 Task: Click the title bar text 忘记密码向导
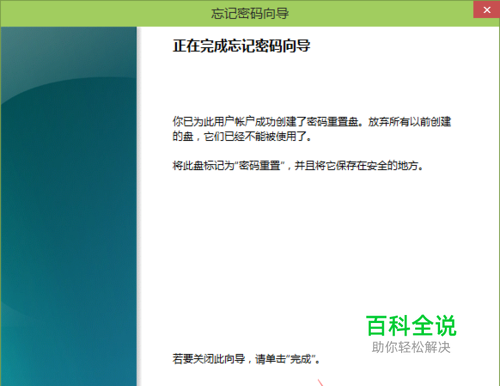[x=250, y=14]
